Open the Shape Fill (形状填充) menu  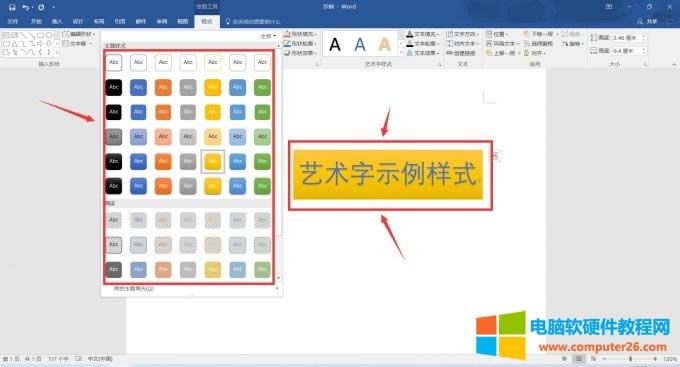point(301,34)
